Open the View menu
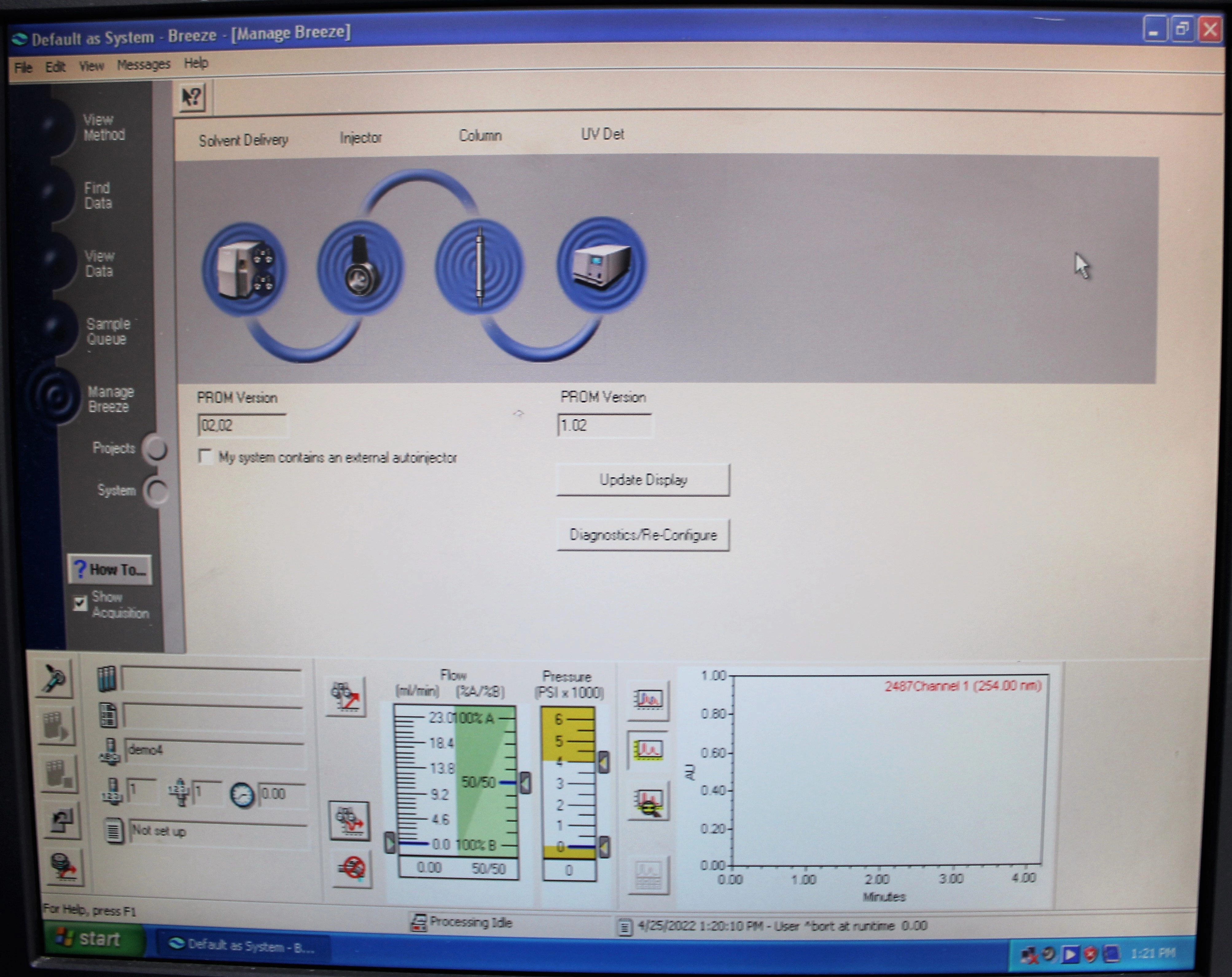The image size is (1232, 977). (x=92, y=66)
